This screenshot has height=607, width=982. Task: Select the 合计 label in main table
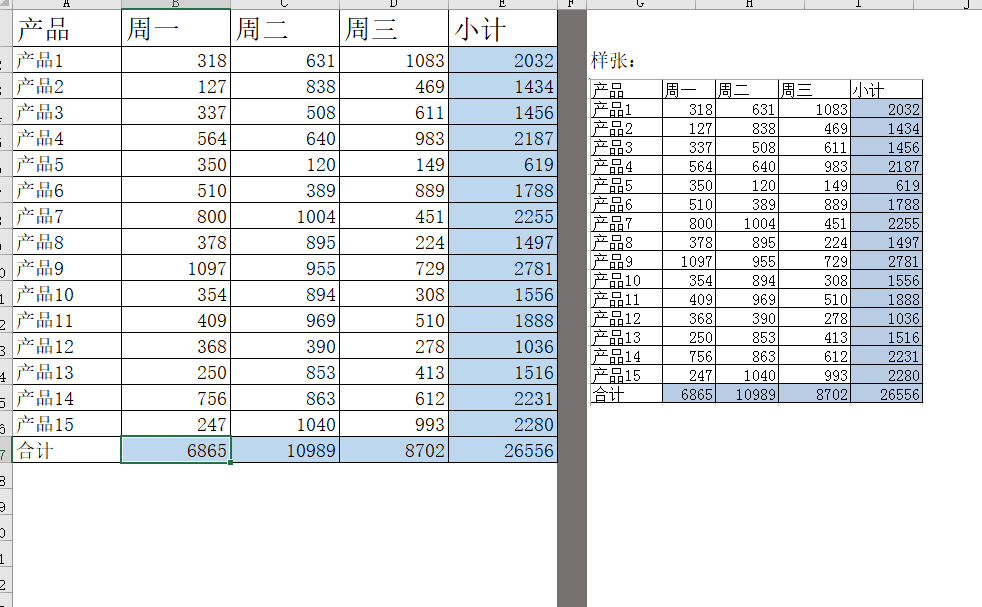click(67, 450)
